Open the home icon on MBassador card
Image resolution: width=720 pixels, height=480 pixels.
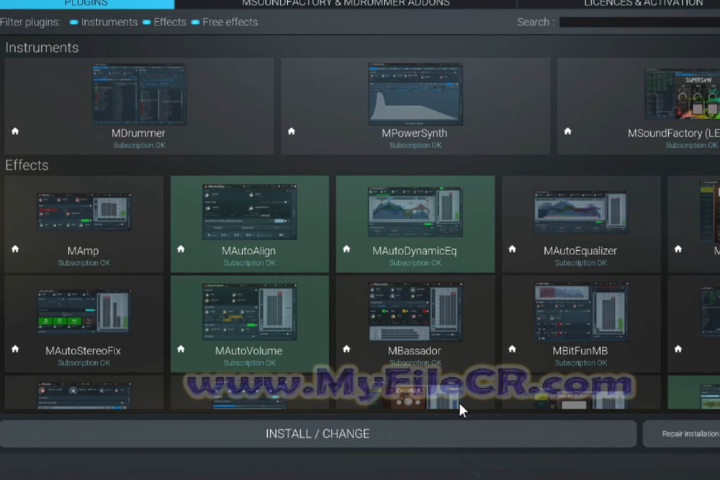pos(347,349)
